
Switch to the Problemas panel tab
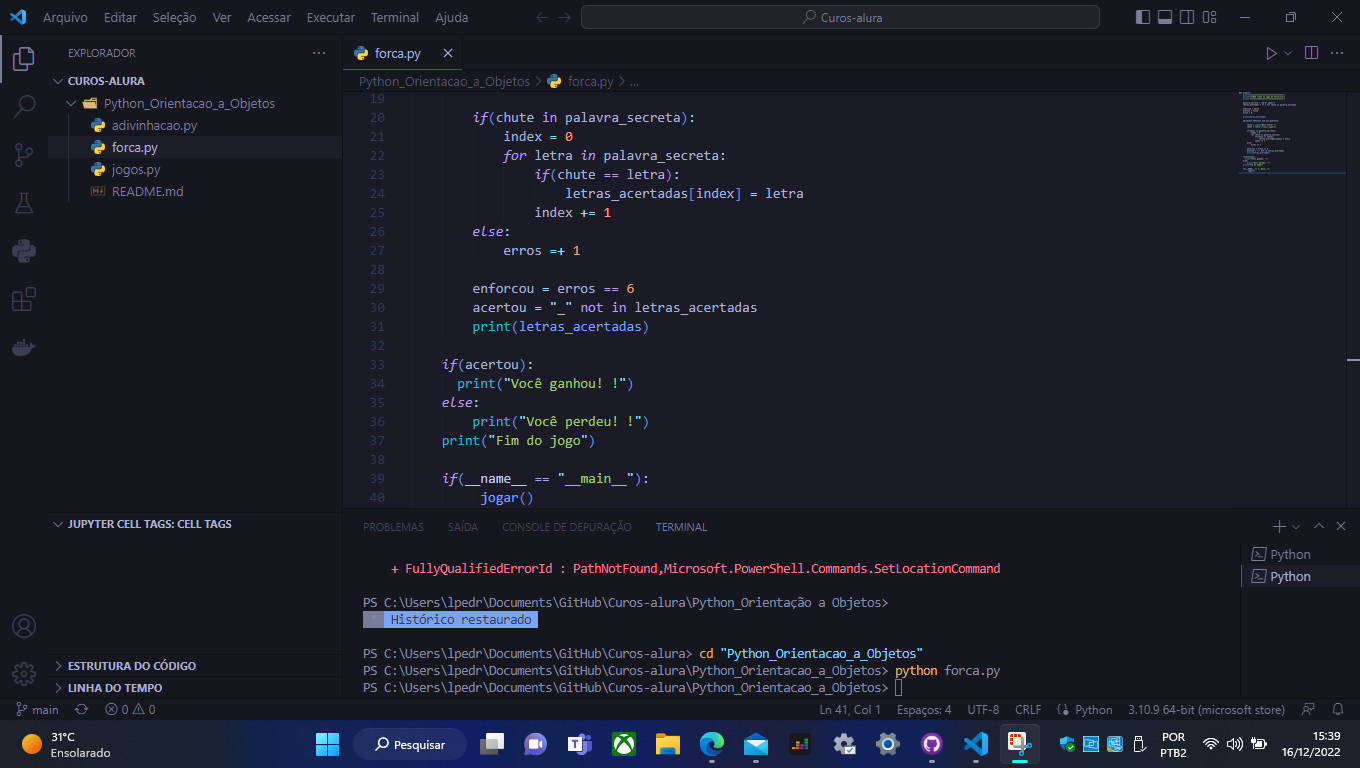(x=393, y=527)
